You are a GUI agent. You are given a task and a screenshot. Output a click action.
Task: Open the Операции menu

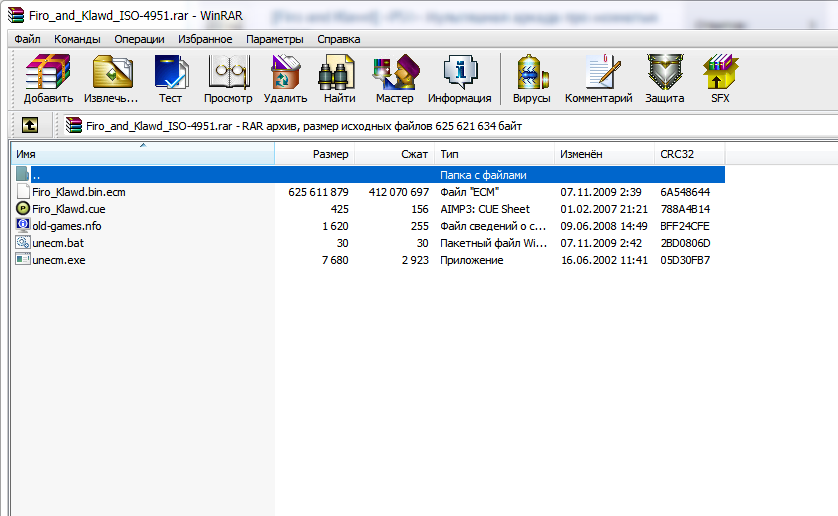(x=139, y=39)
